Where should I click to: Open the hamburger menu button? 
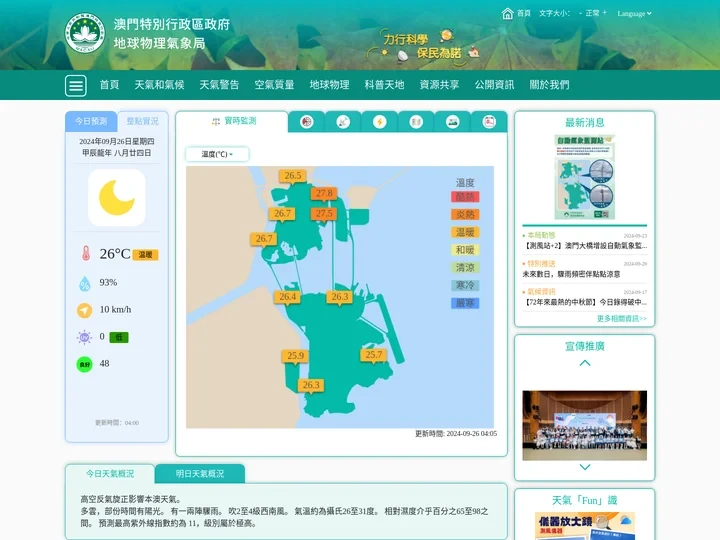(76, 85)
